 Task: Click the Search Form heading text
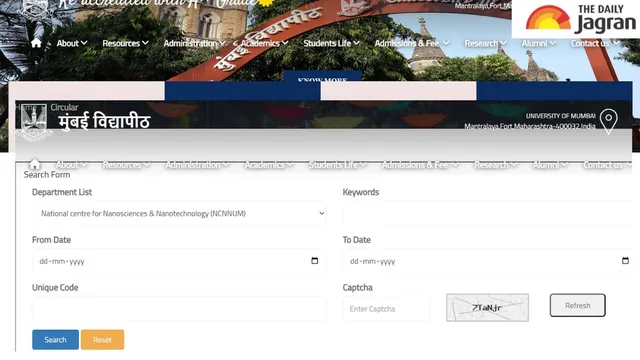point(47,175)
